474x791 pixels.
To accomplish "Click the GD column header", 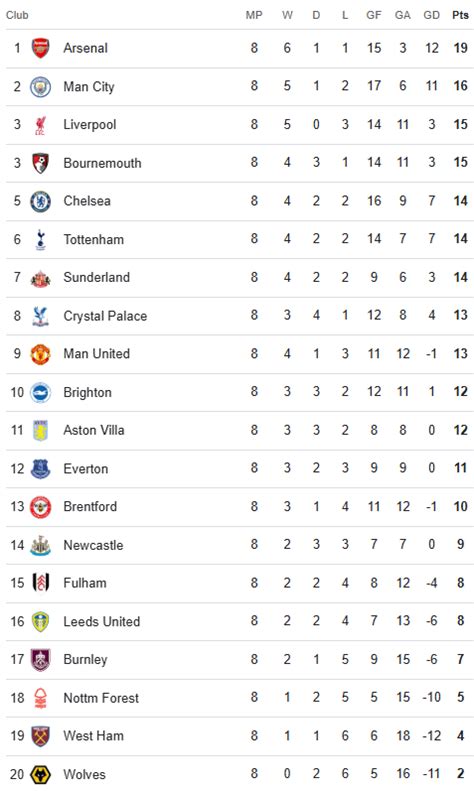I will click(432, 15).
